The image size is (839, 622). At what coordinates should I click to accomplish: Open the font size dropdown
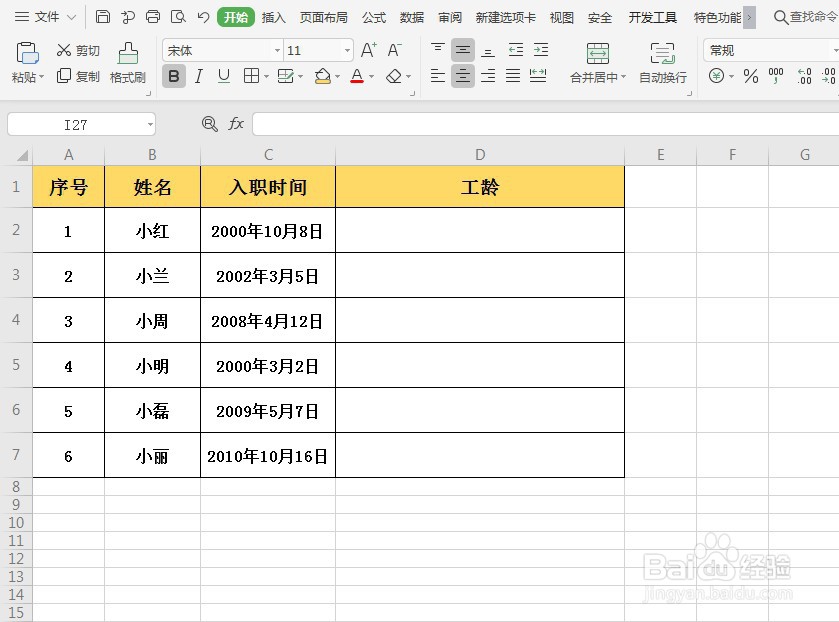345,50
